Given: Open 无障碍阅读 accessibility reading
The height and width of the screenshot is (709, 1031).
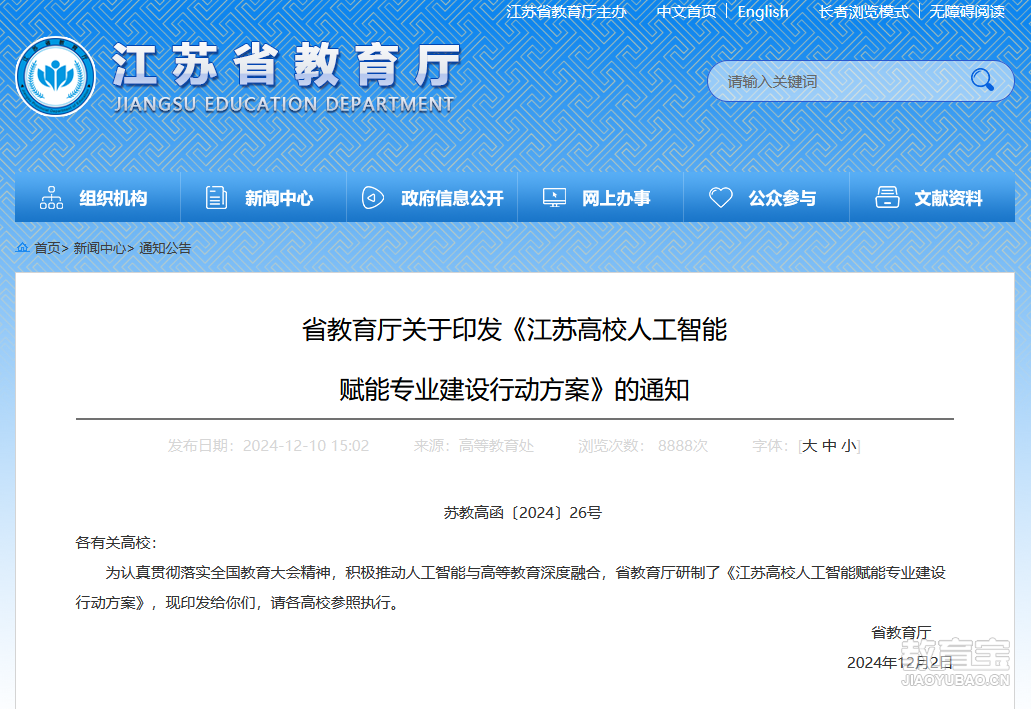Looking at the screenshot, I should (967, 12).
